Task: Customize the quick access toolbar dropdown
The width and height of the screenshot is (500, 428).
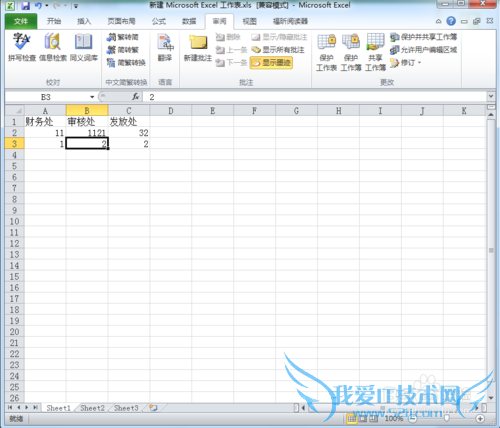Action: coord(76,6)
